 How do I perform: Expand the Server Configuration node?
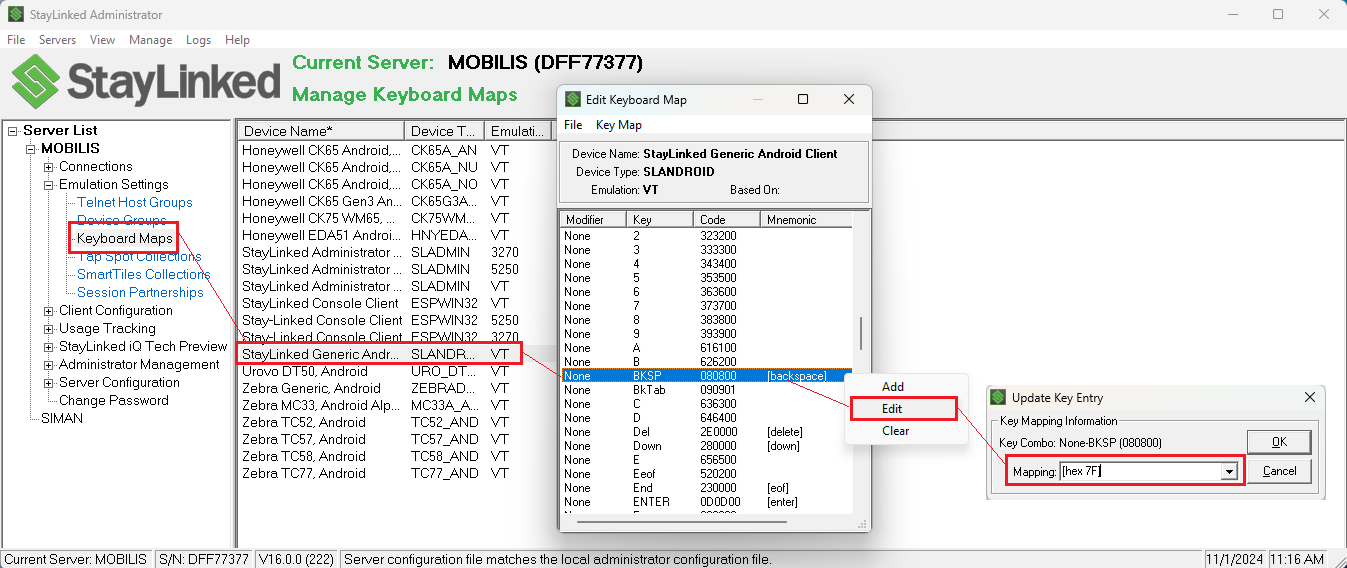tap(49, 383)
